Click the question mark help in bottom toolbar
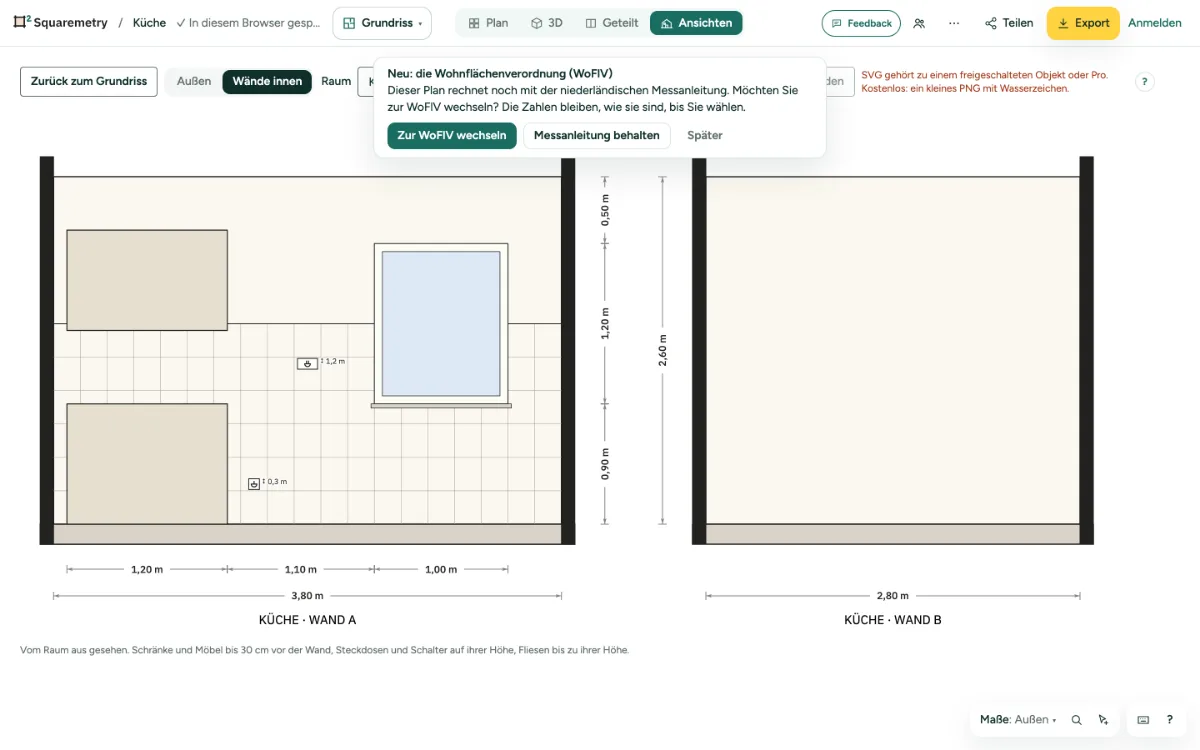This screenshot has width=1200, height=750. pyautogui.click(x=1170, y=719)
